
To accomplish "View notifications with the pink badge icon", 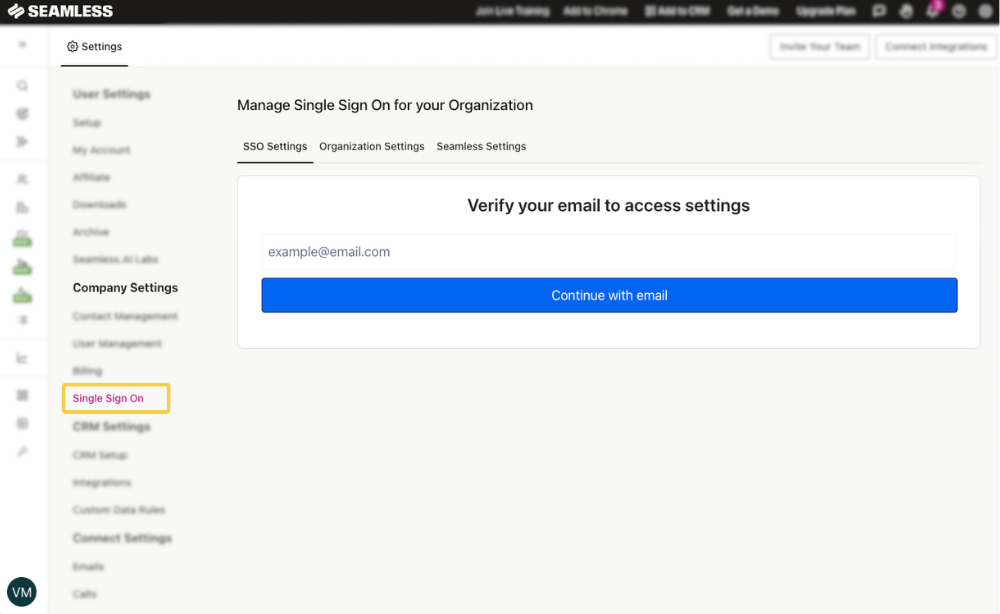I will [x=931, y=11].
